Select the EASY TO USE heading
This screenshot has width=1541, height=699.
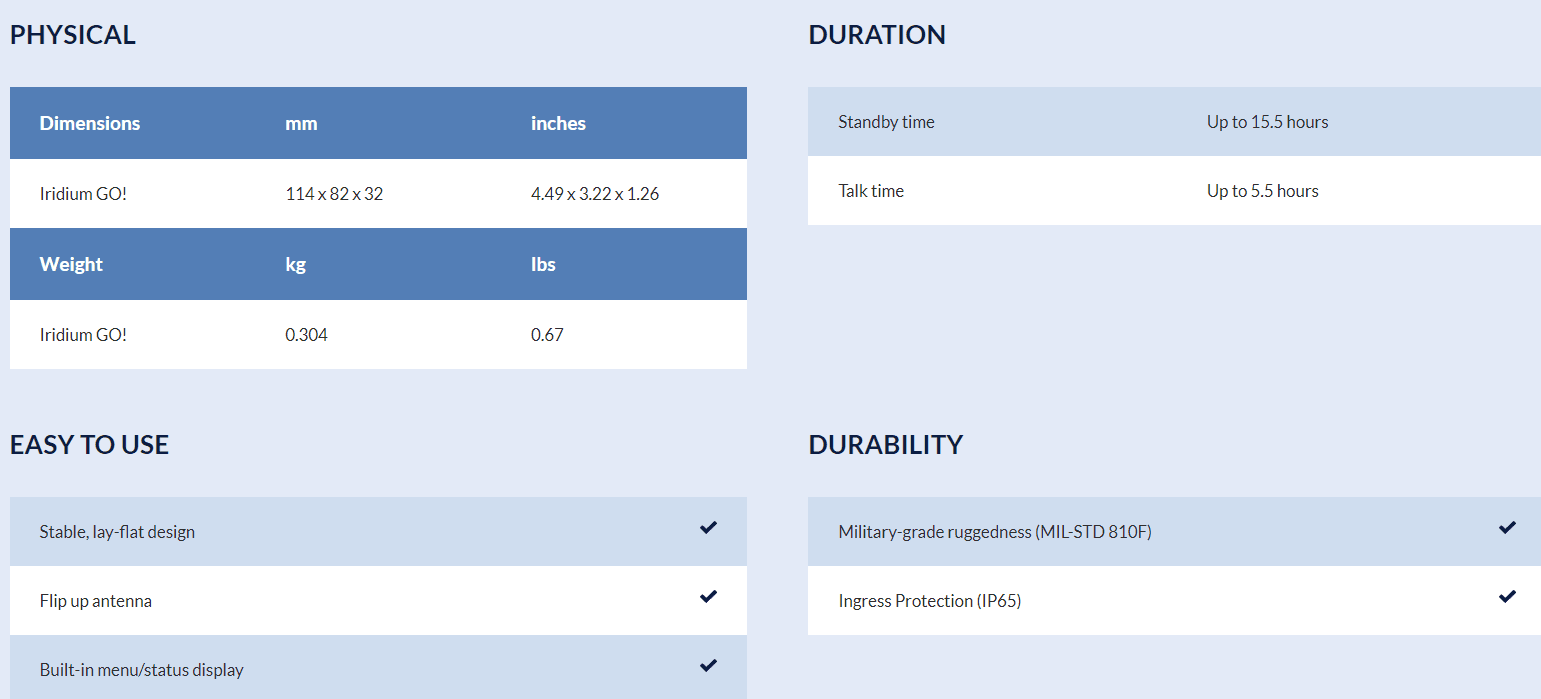tap(89, 445)
